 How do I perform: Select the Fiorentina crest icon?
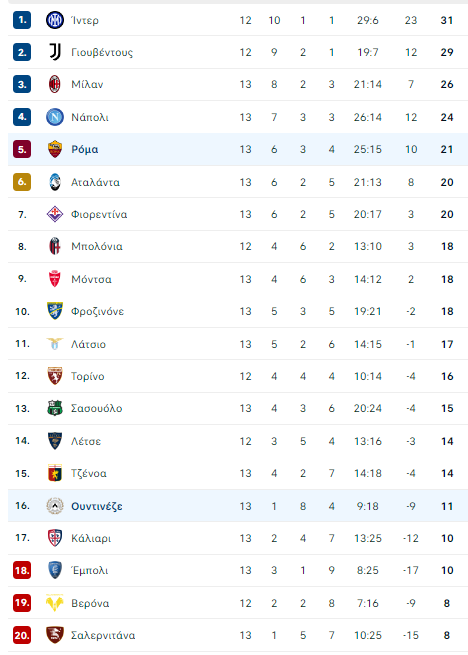click(x=55, y=214)
